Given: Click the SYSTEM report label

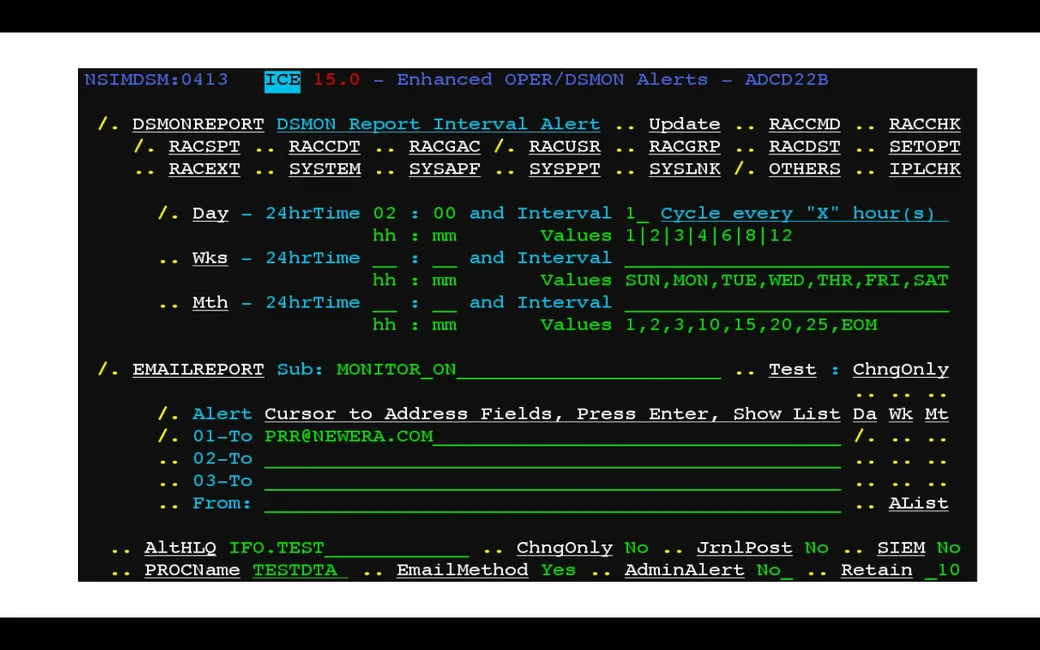Looking at the screenshot, I should [x=324, y=169].
